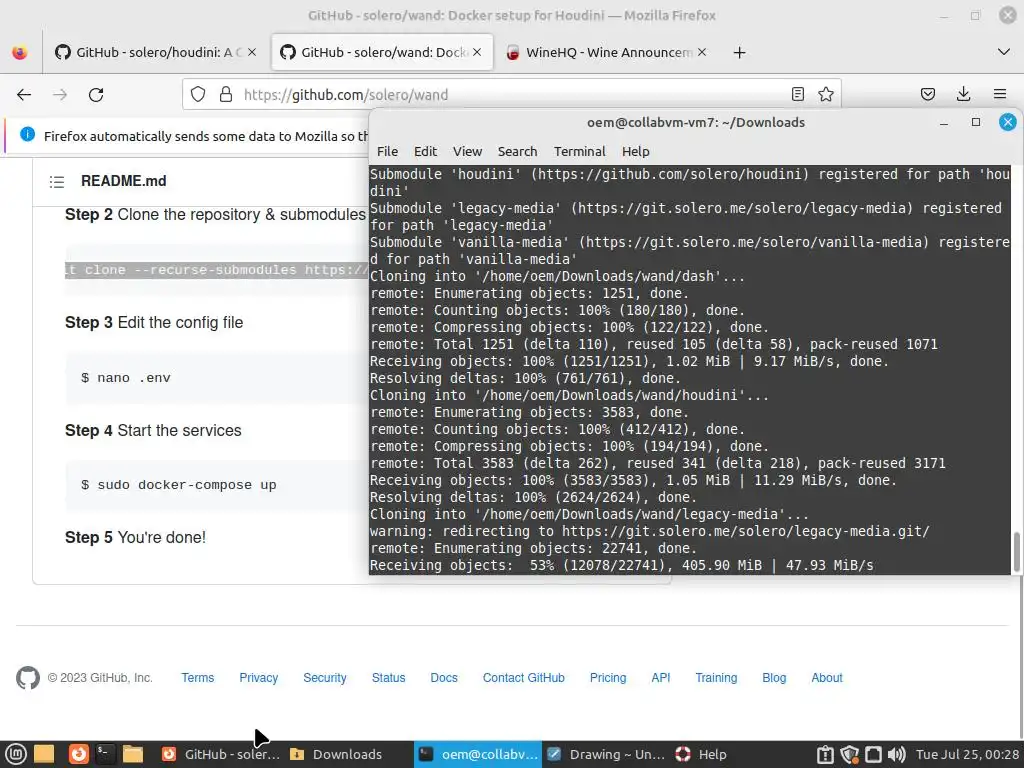Open the Firefox View icon in the tab bar

pyautogui.click(x=20, y=52)
